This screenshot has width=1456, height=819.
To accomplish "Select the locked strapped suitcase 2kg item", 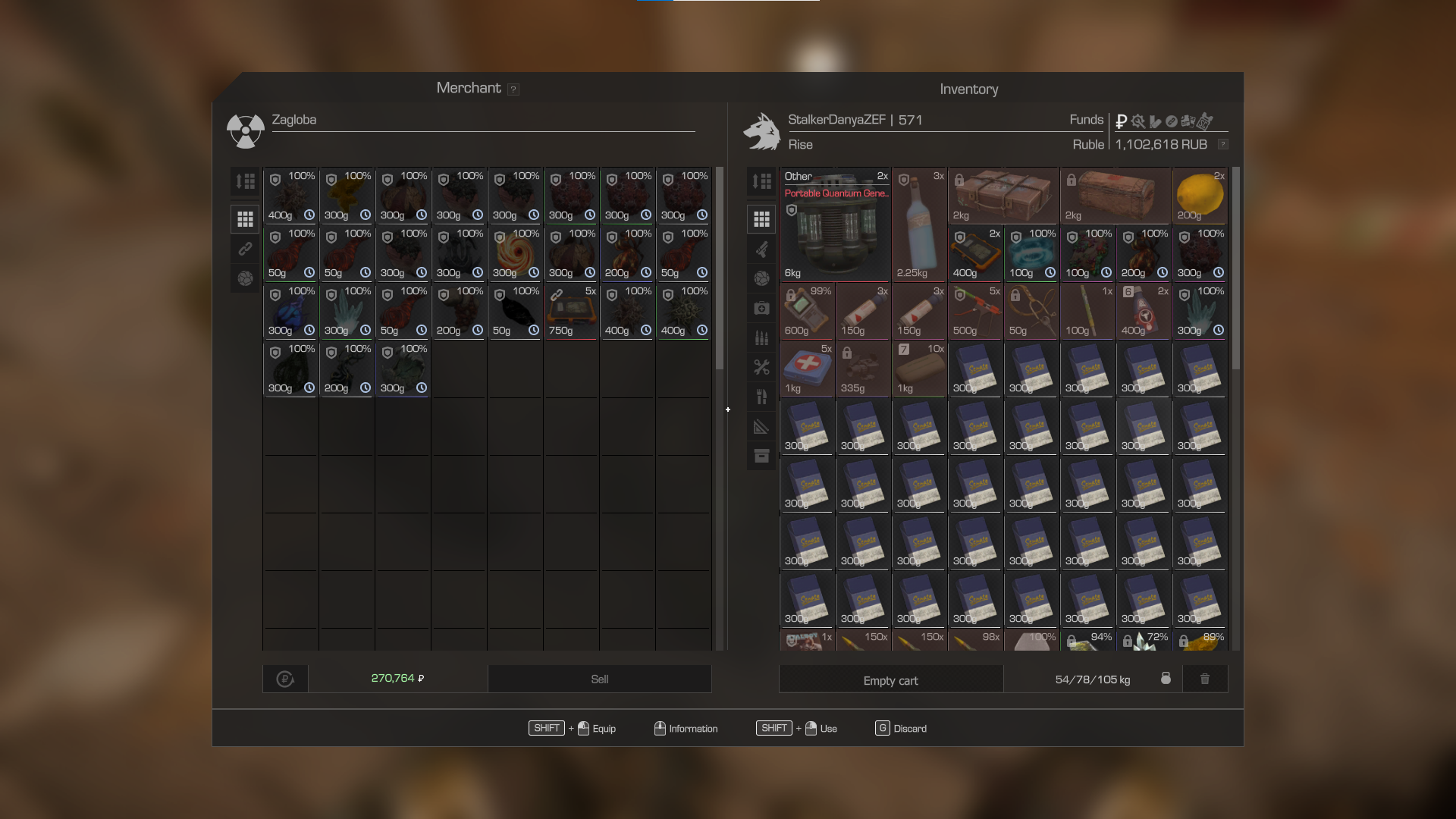I will [1003, 196].
